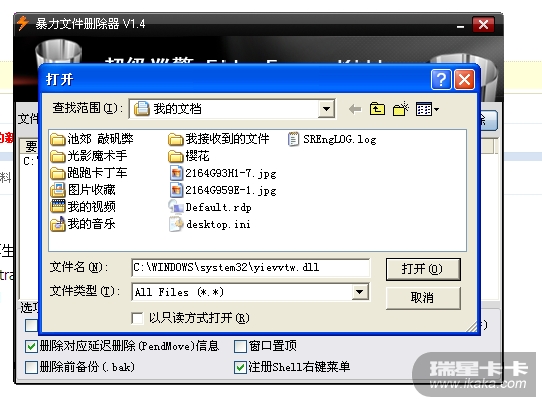The height and width of the screenshot is (402, 542).
Task: Check the 删除前备份(.bak) option
Action: (31, 367)
